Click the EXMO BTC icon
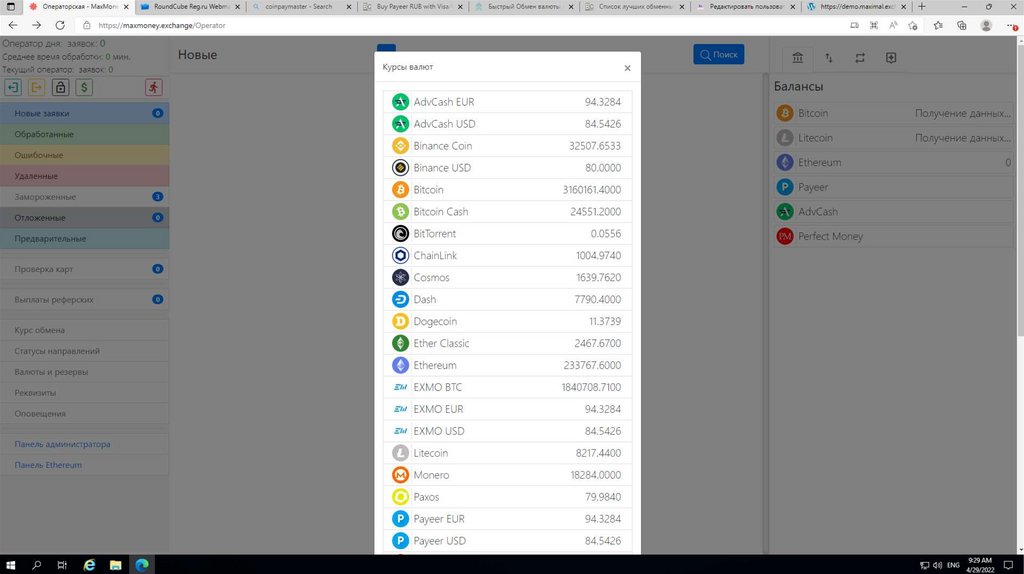The height and width of the screenshot is (574, 1024). pyautogui.click(x=400, y=387)
